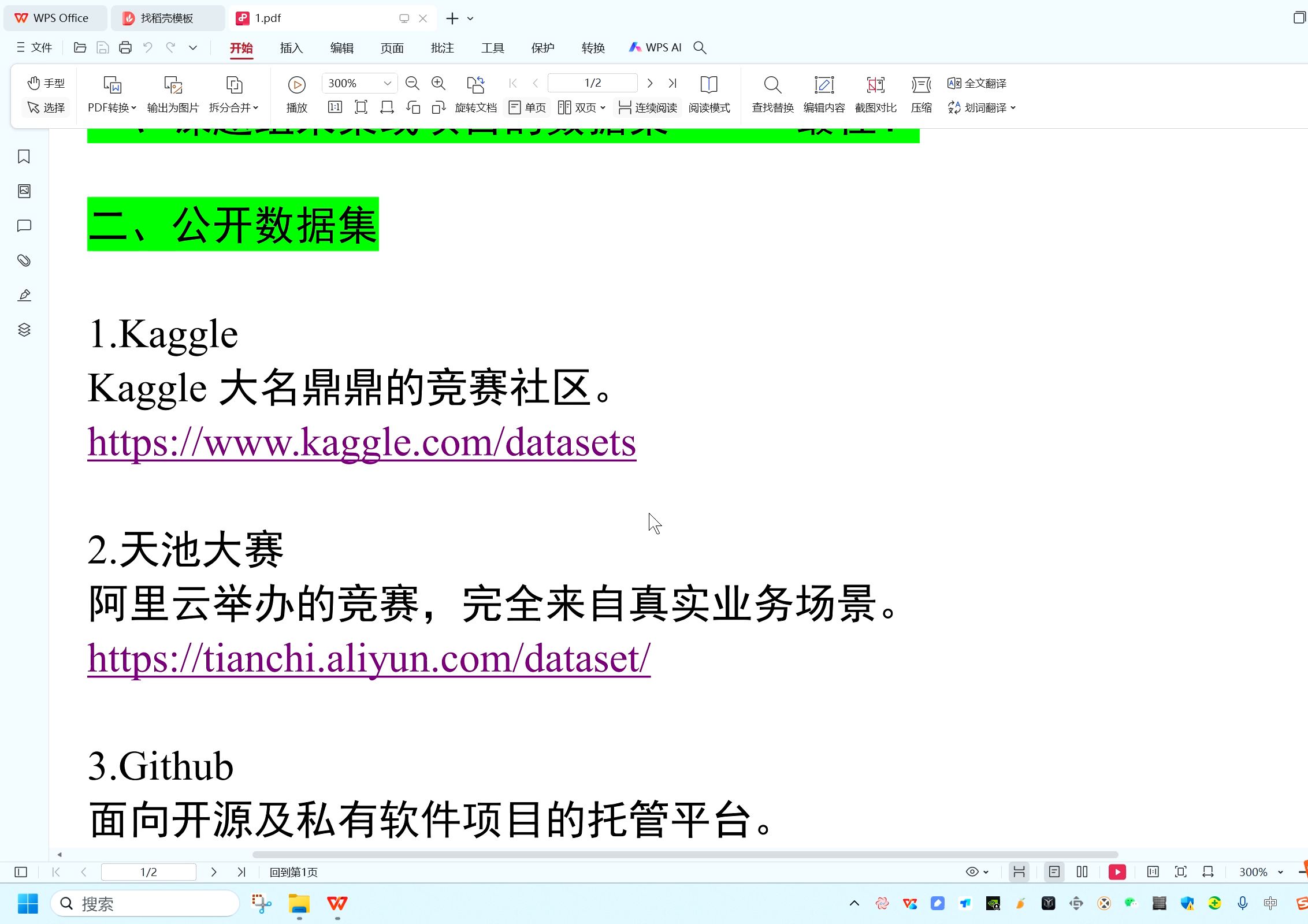Click 输出为图片 export as image
Image resolution: width=1308 pixels, height=924 pixels.
coord(173,95)
